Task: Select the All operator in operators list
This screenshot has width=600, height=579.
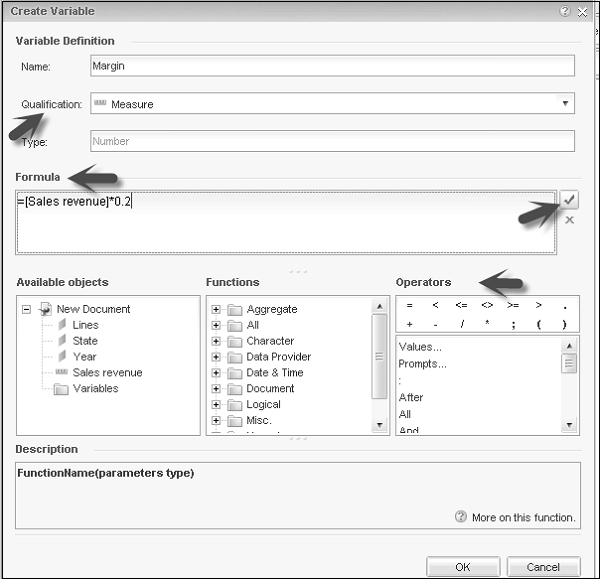Action: pos(404,414)
